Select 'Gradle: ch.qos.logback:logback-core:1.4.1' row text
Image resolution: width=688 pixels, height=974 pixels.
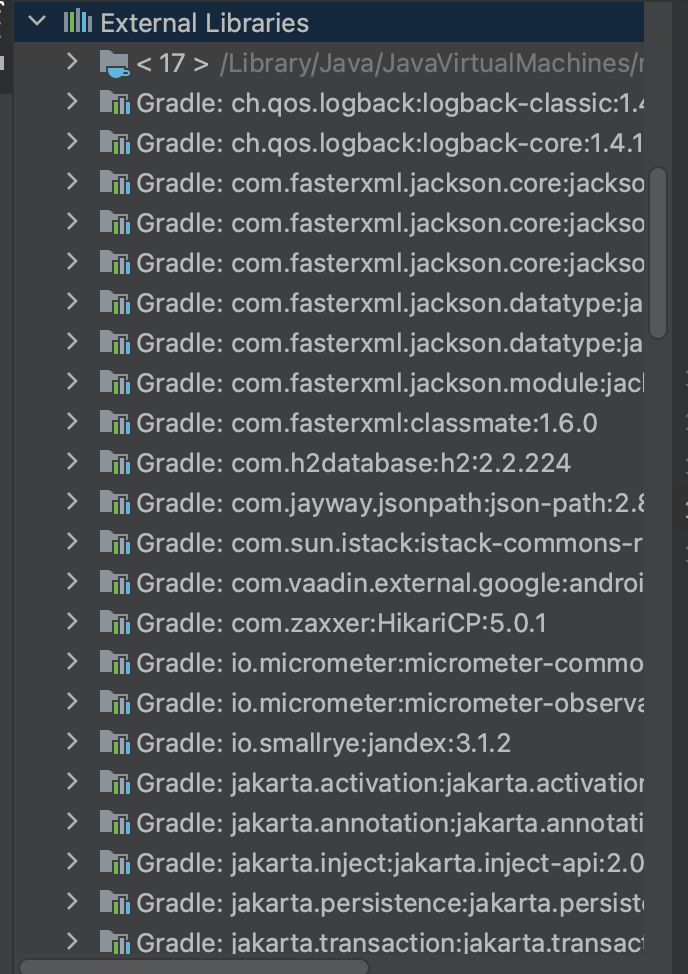pyautogui.click(x=390, y=143)
